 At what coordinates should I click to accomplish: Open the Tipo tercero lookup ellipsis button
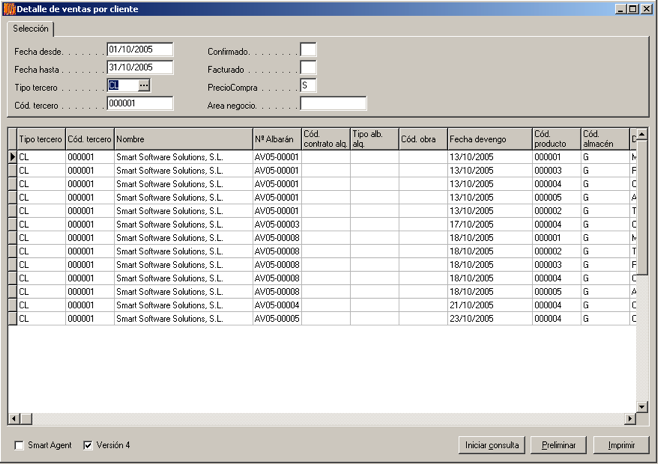pos(143,86)
